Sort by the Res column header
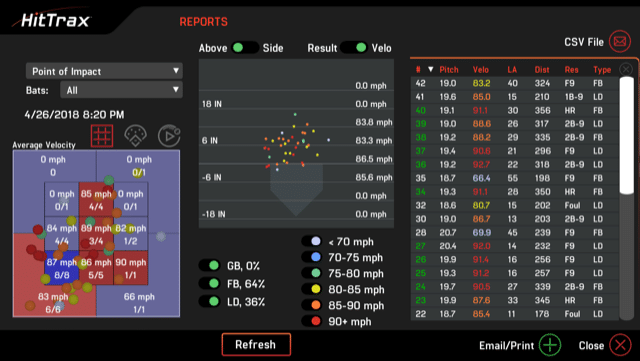The image size is (640, 361). (571, 70)
